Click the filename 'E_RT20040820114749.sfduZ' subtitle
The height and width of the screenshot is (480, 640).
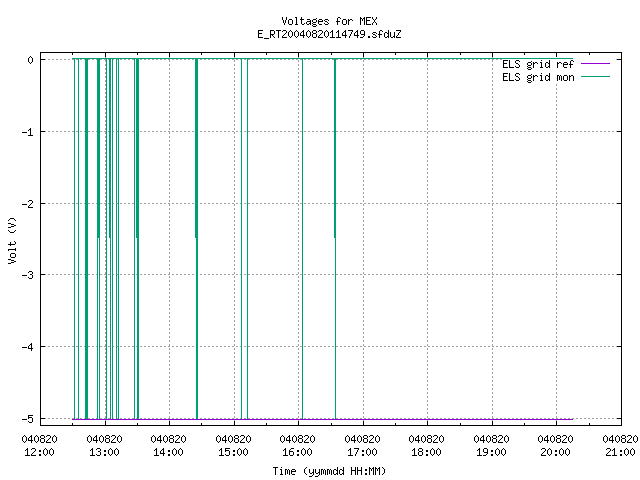point(329,34)
